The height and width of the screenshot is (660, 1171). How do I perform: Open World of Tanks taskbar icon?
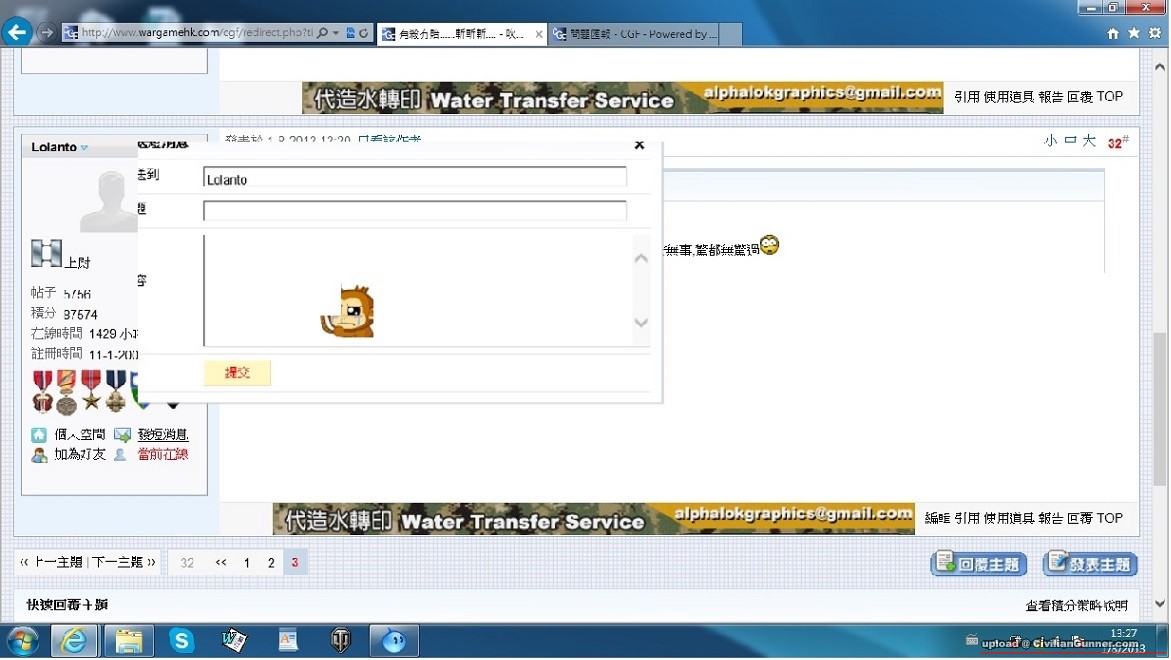click(341, 640)
